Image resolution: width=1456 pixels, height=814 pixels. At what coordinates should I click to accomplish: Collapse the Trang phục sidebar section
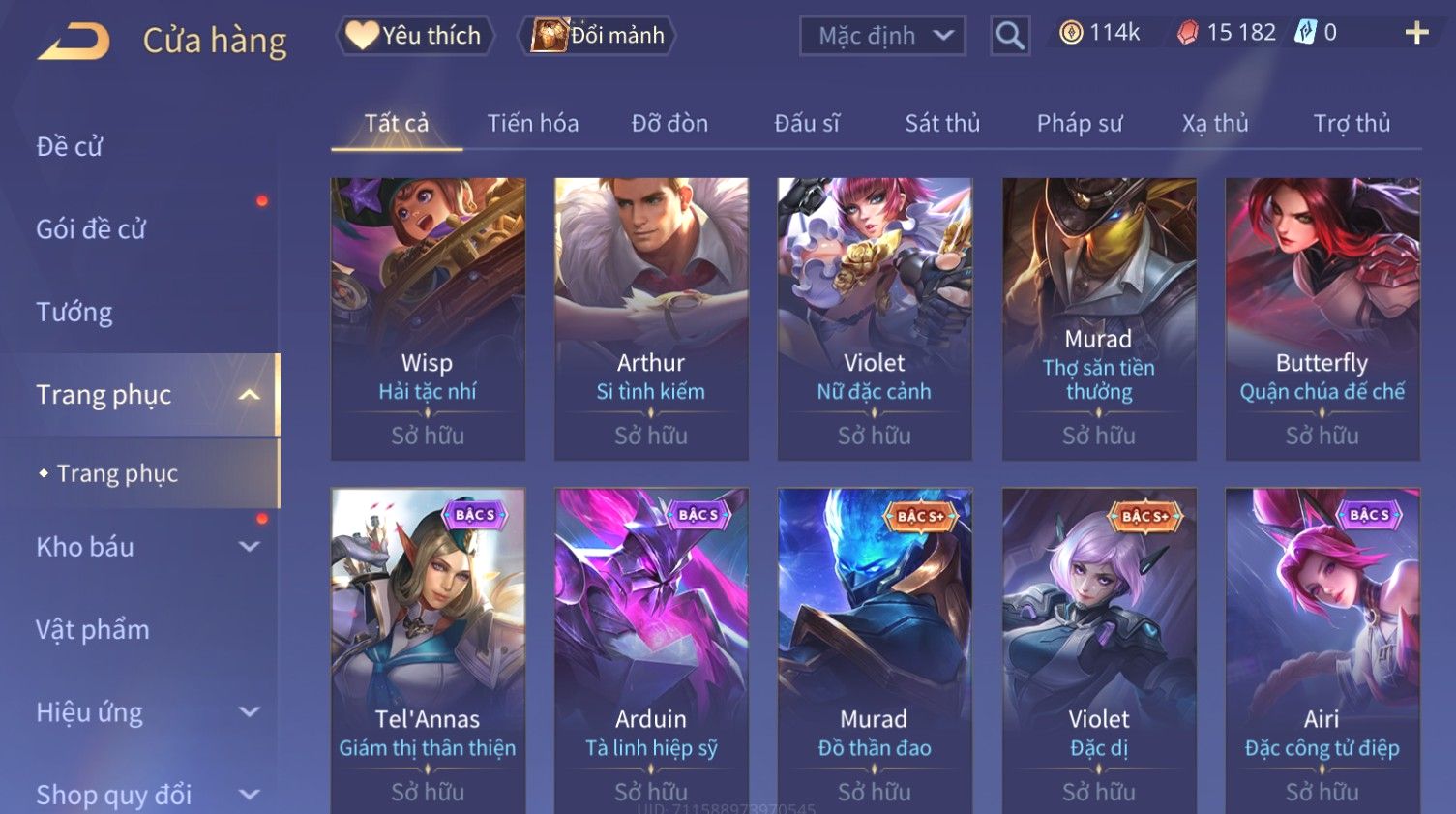pyautogui.click(x=249, y=395)
